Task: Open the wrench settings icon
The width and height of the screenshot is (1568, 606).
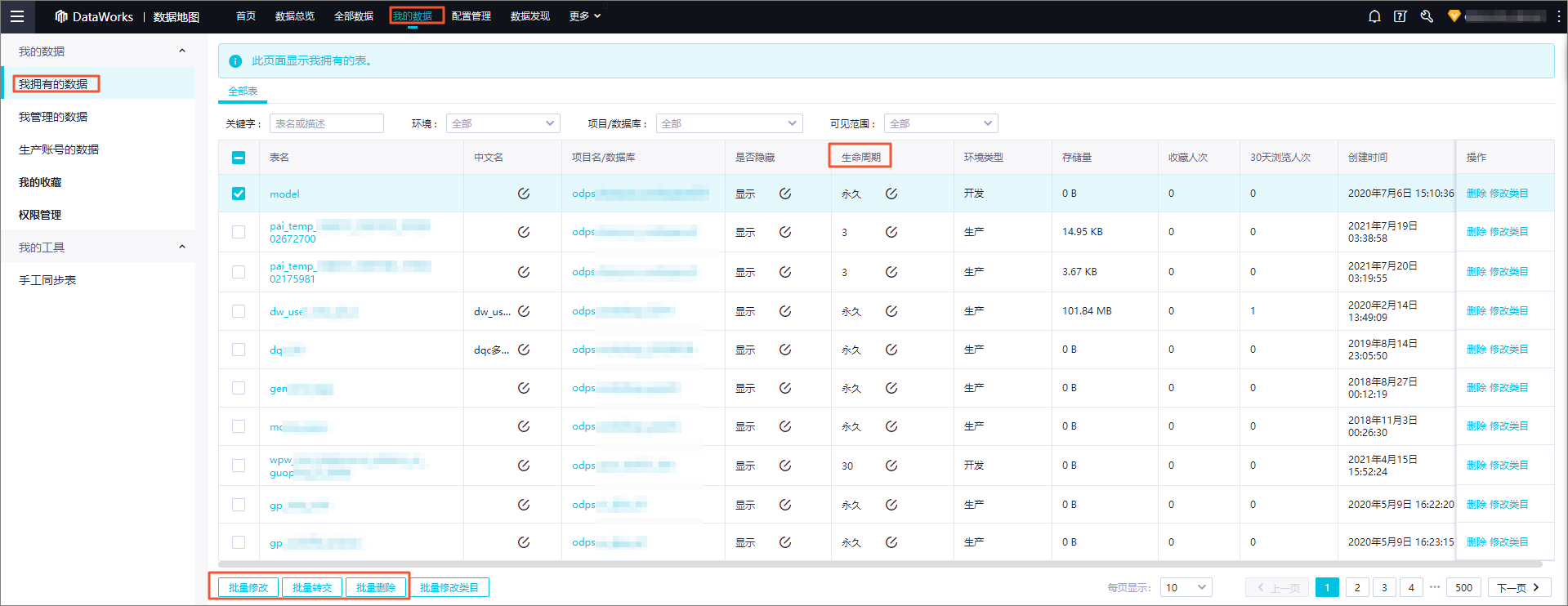Action: [1427, 16]
